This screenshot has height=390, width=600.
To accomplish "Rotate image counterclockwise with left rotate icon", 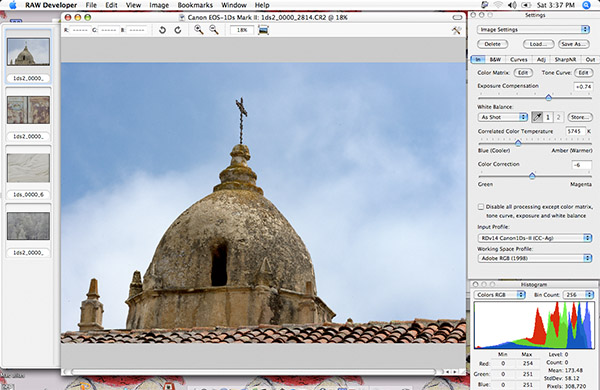I will [162, 30].
